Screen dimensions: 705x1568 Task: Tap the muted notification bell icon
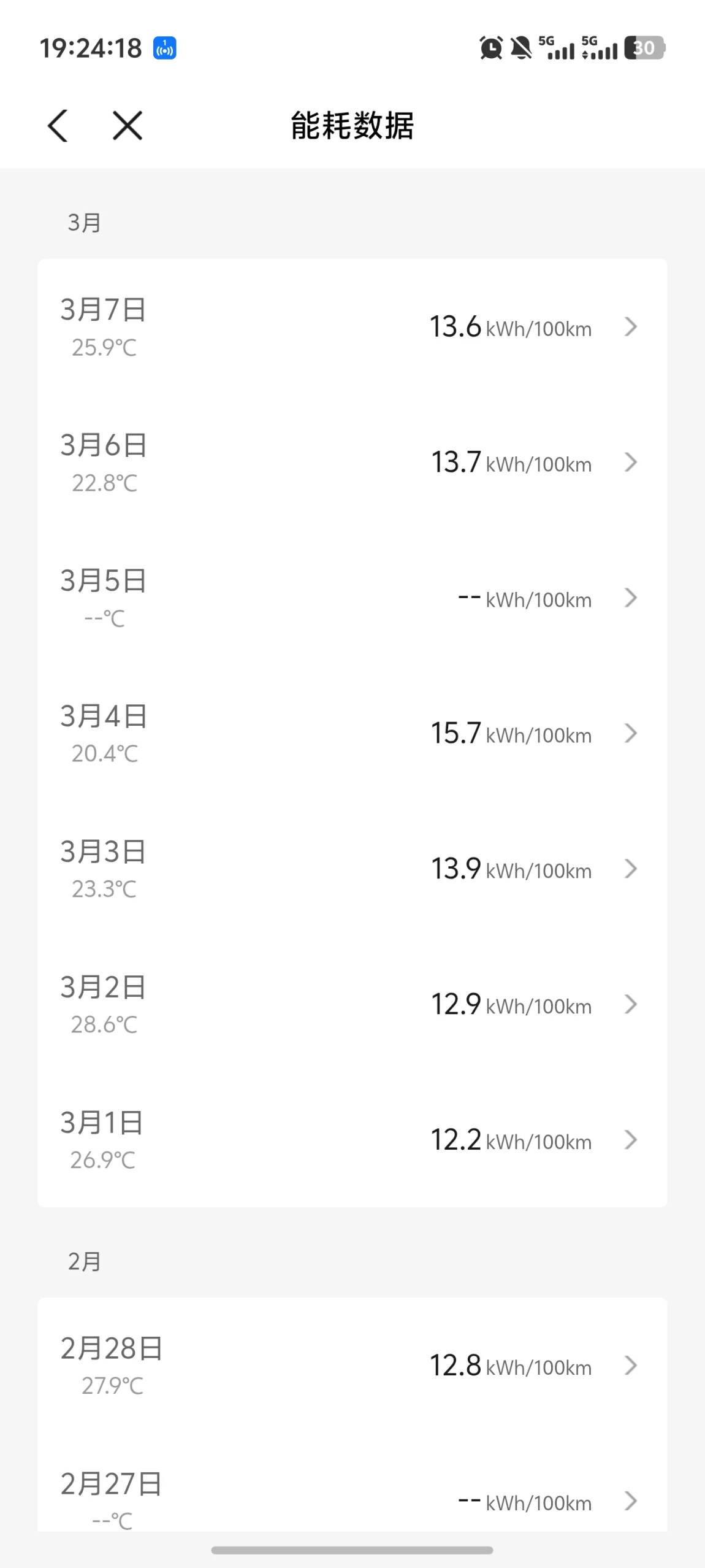(x=521, y=48)
